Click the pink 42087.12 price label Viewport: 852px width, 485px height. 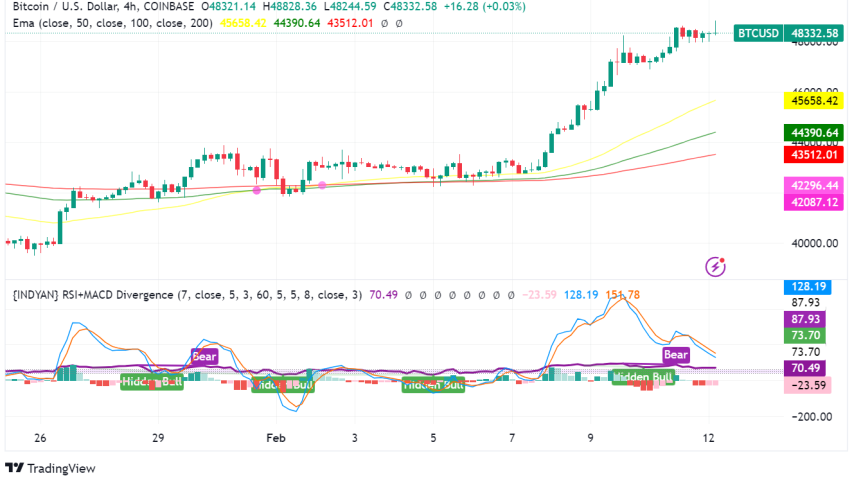(813, 203)
